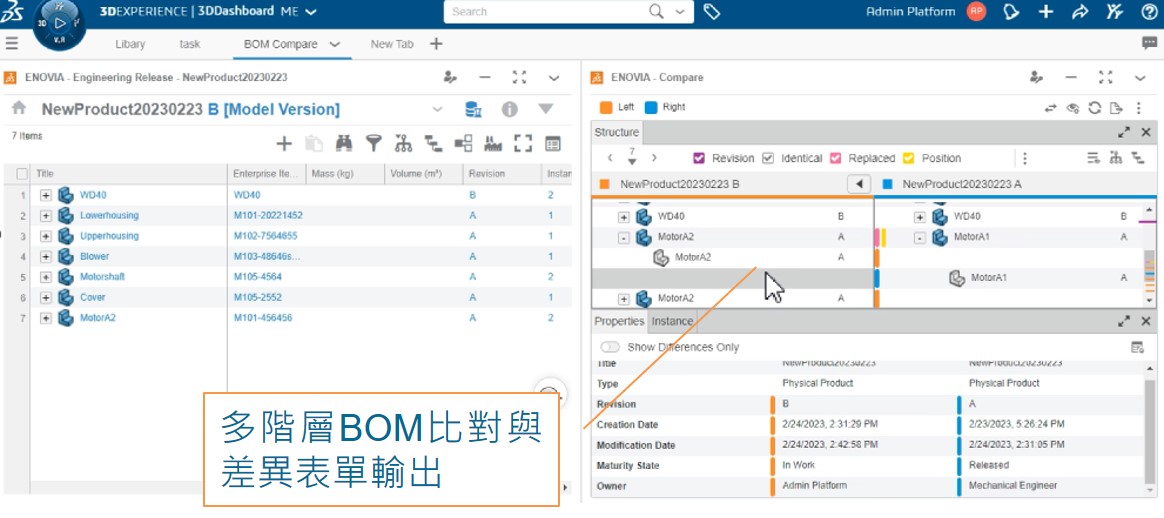Expand the Blower row
The width and height of the screenshot is (1164, 518).
click(46, 257)
